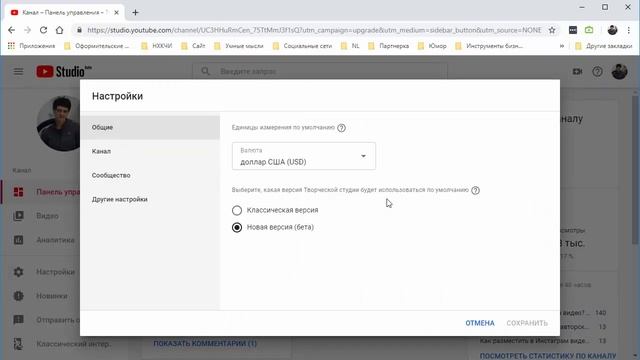Open the NL bookmark folder
Viewport: 640px width, 360px height.
[351, 46]
